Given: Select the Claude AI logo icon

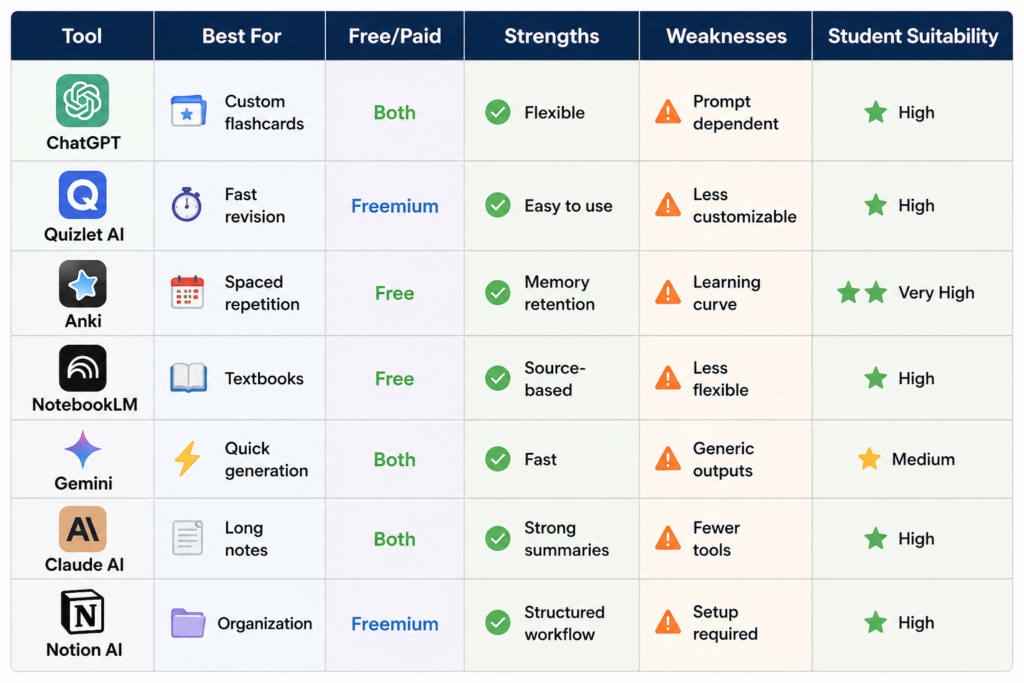Looking at the screenshot, I should (x=82, y=529).
